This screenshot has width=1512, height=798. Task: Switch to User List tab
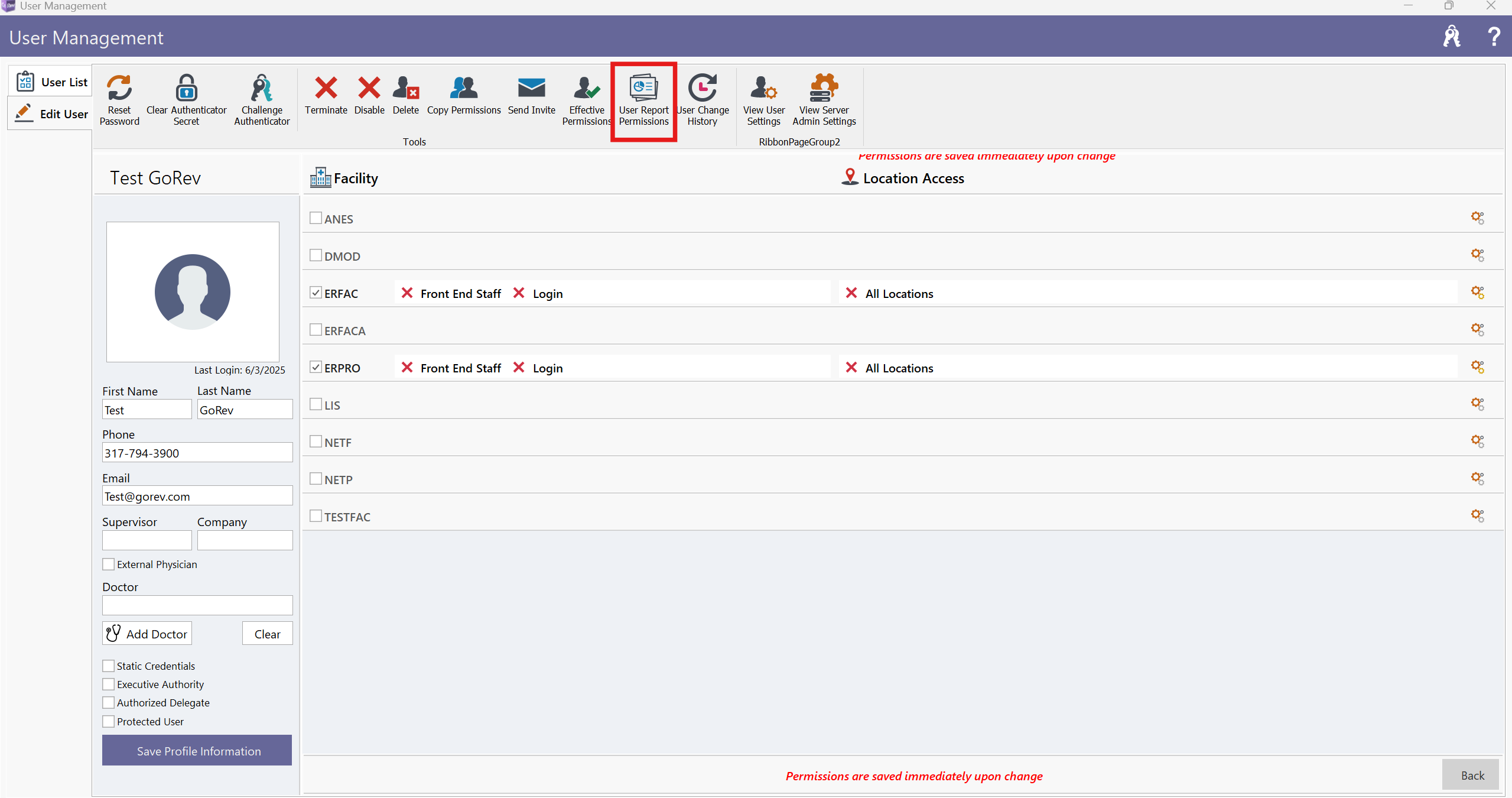pos(51,82)
